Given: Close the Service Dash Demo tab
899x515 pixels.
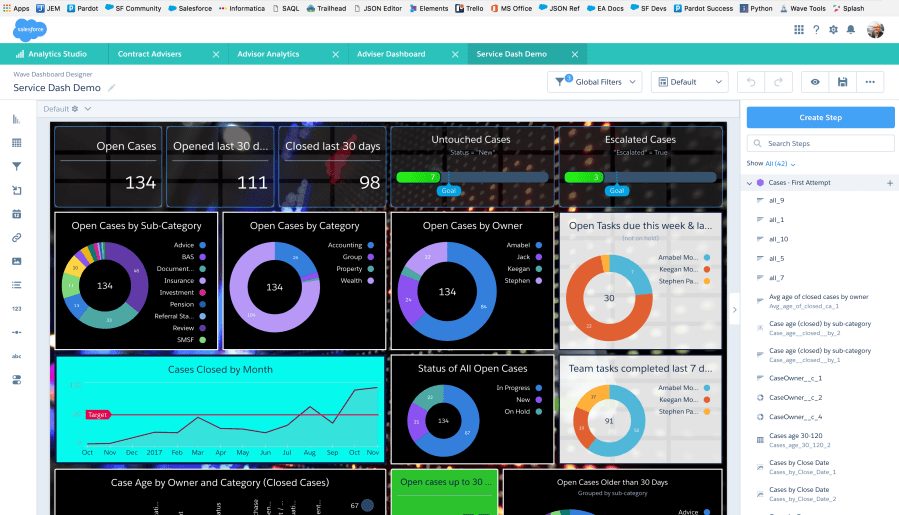Looking at the screenshot, I should [574, 54].
